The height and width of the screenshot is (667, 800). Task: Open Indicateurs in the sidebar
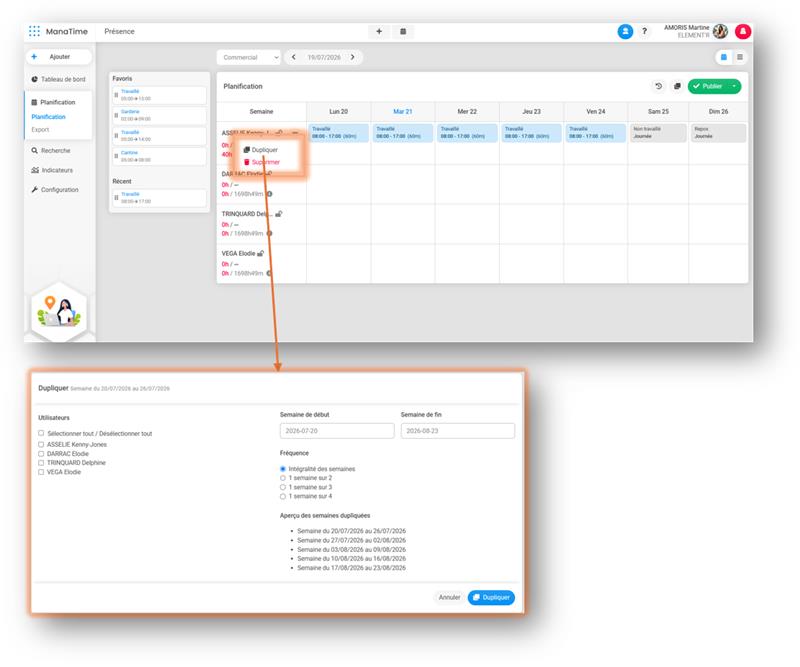click(52, 170)
